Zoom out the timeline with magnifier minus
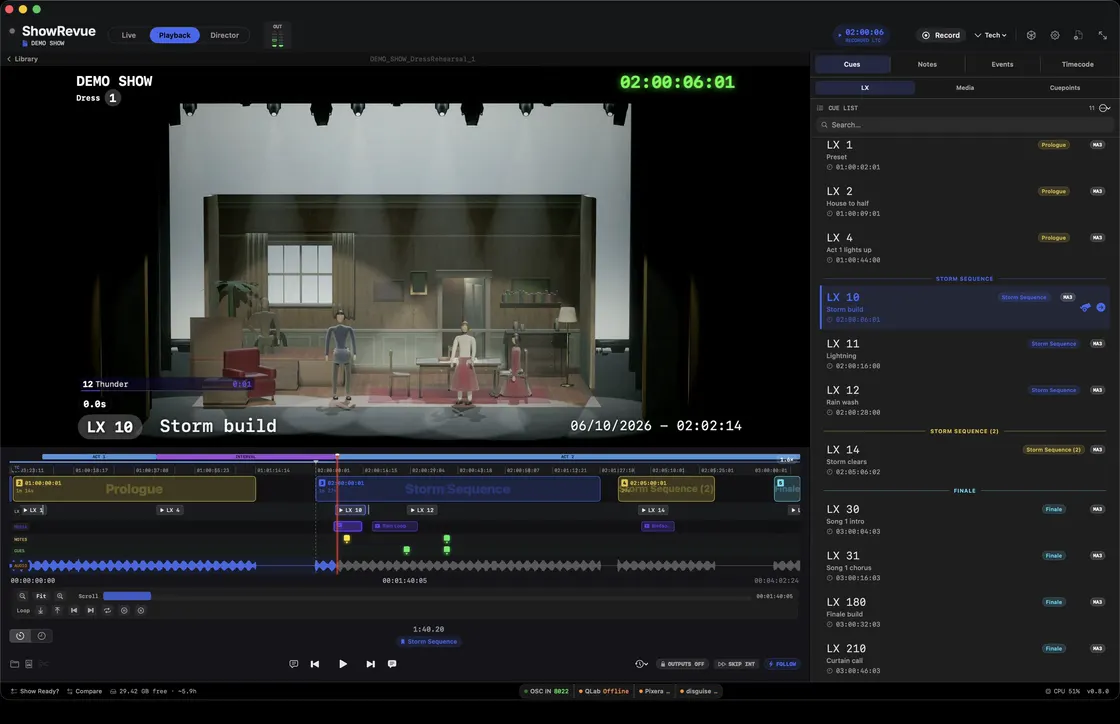The image size is (1120, 724). [23, 596]
